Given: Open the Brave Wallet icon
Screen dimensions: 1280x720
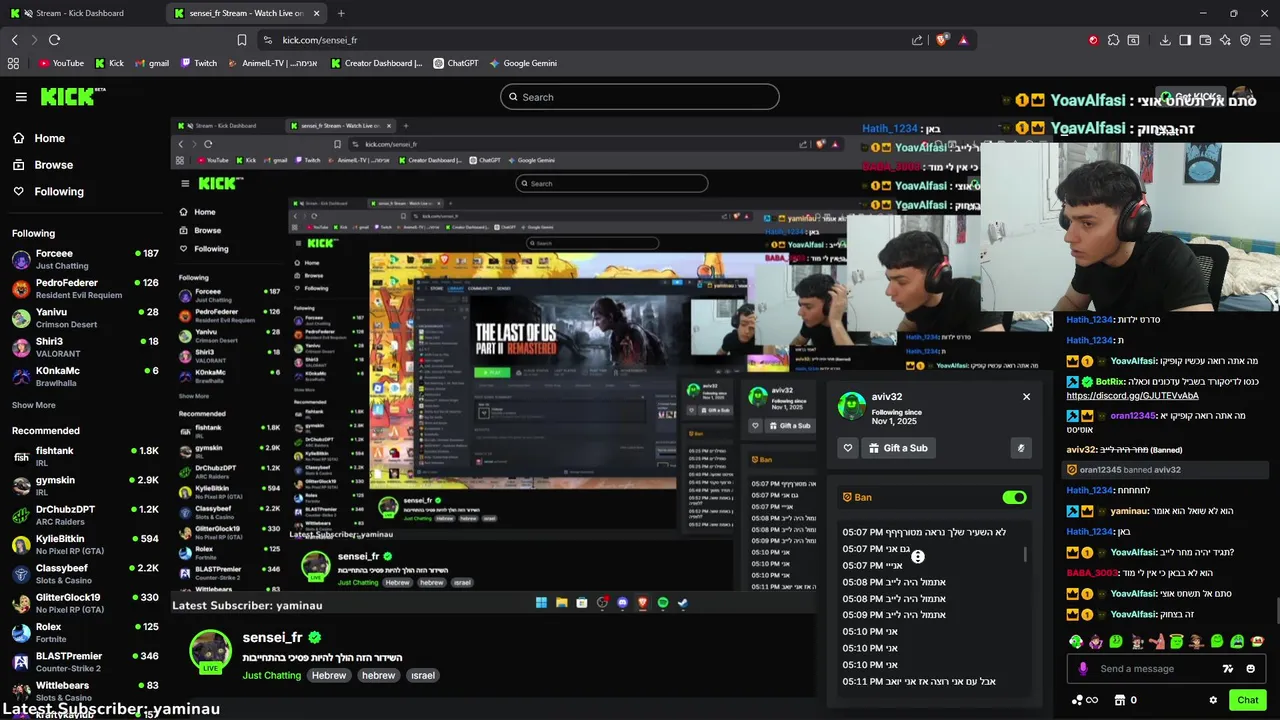Looking at the screenshot, I should click(x=1205, y=40).
